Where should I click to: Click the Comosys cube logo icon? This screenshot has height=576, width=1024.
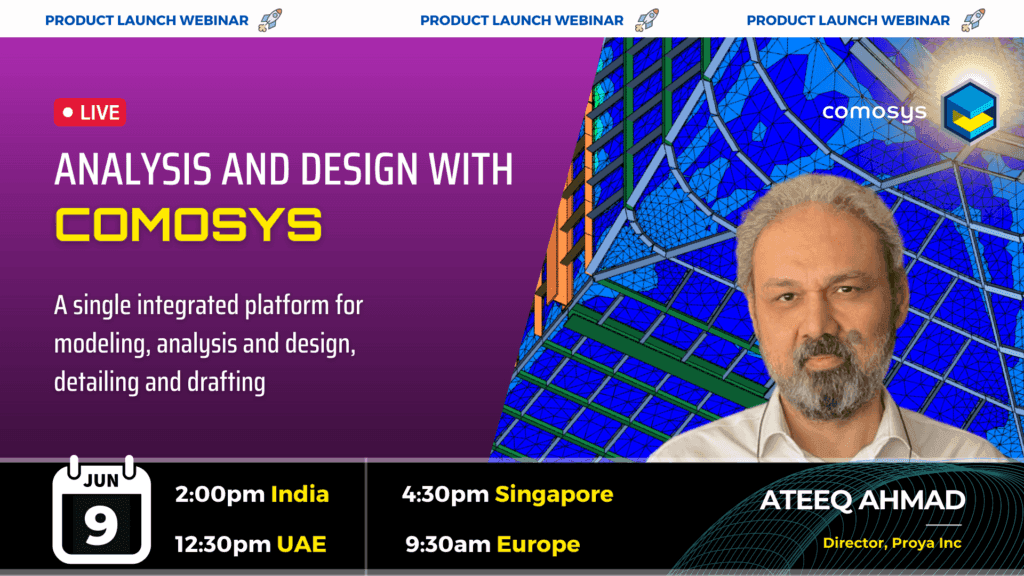(x=970, y=112)
